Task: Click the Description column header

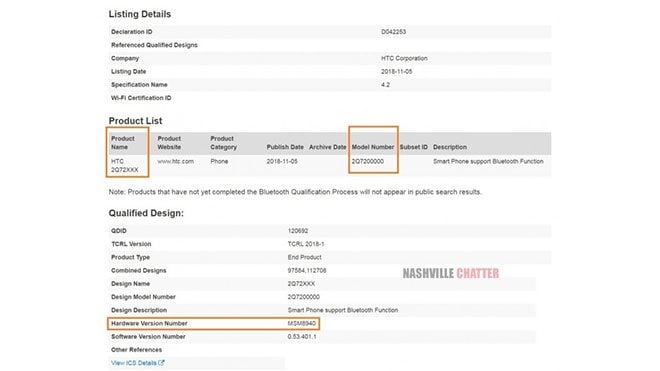Action: (x=450, y=147)
